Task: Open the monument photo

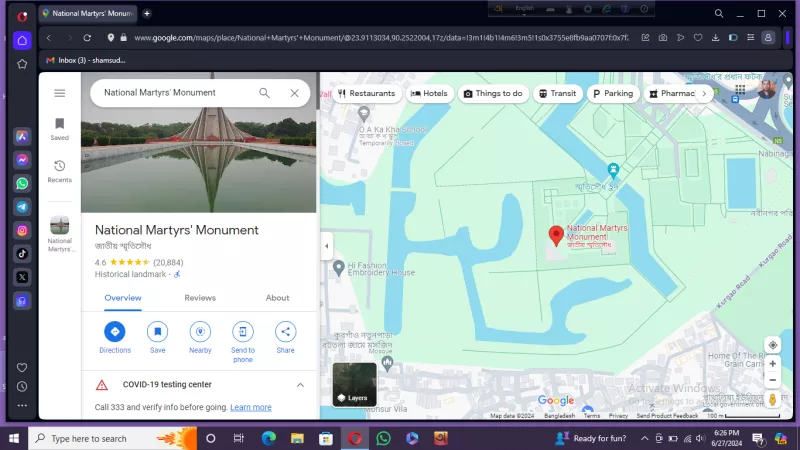Action: point(198,158)
